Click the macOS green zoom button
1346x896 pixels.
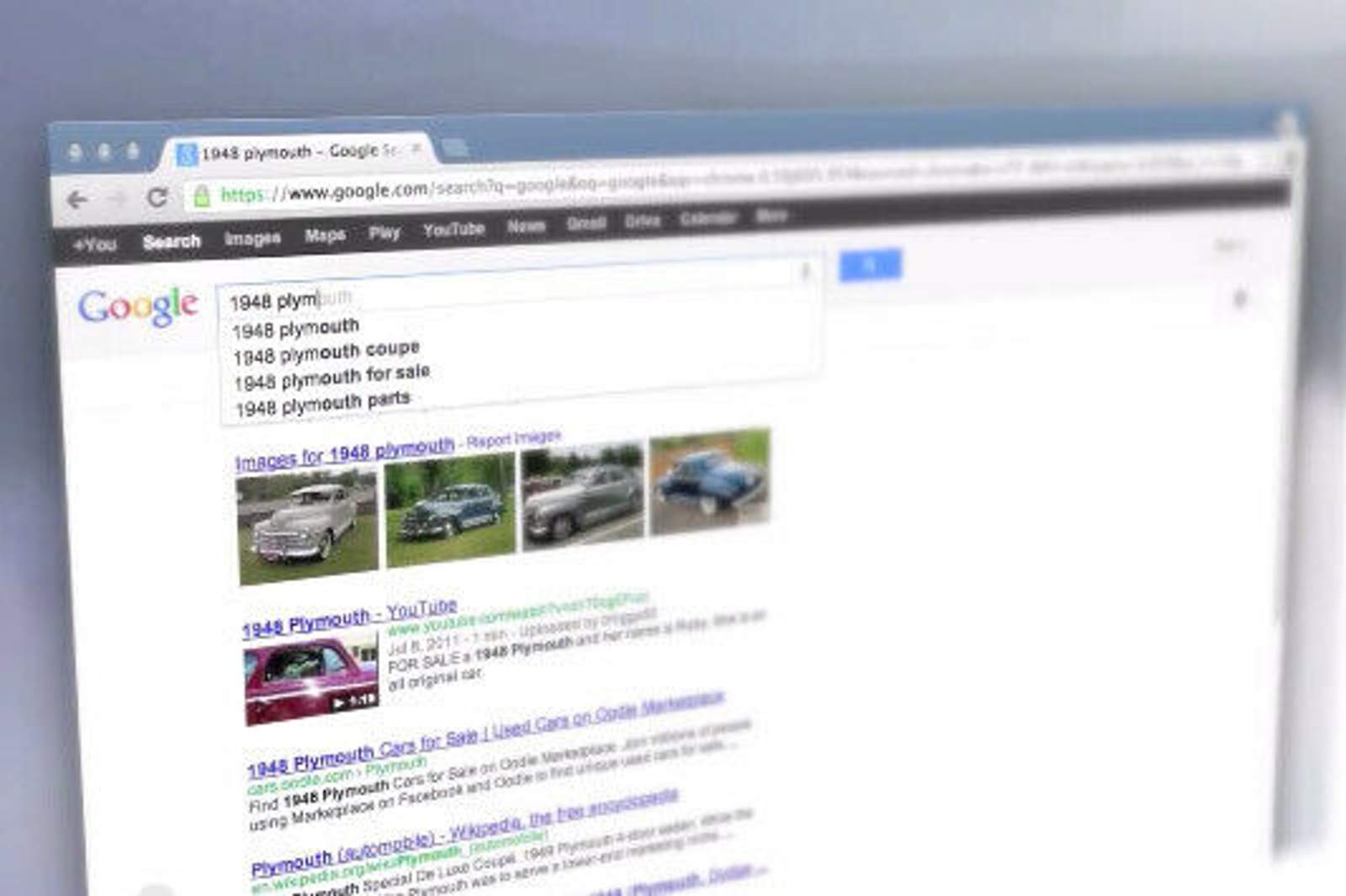(133, 151)
